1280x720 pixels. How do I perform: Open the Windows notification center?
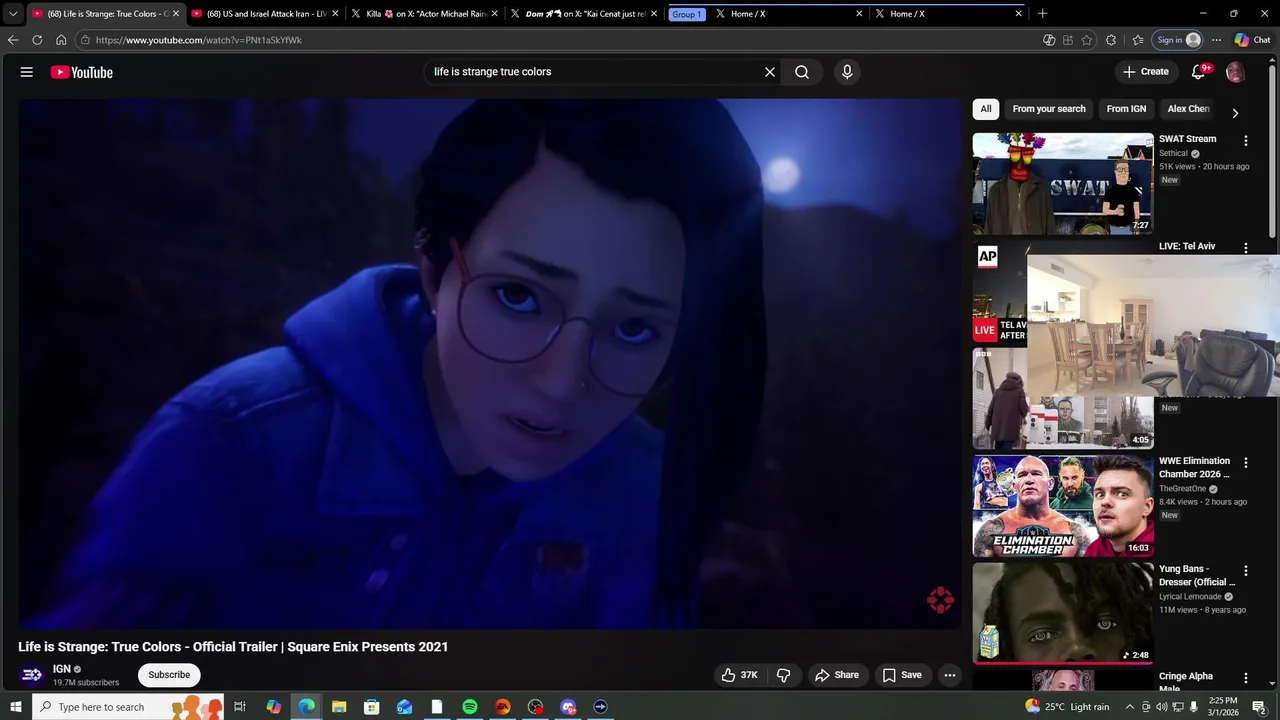[x=1259, y=707]
